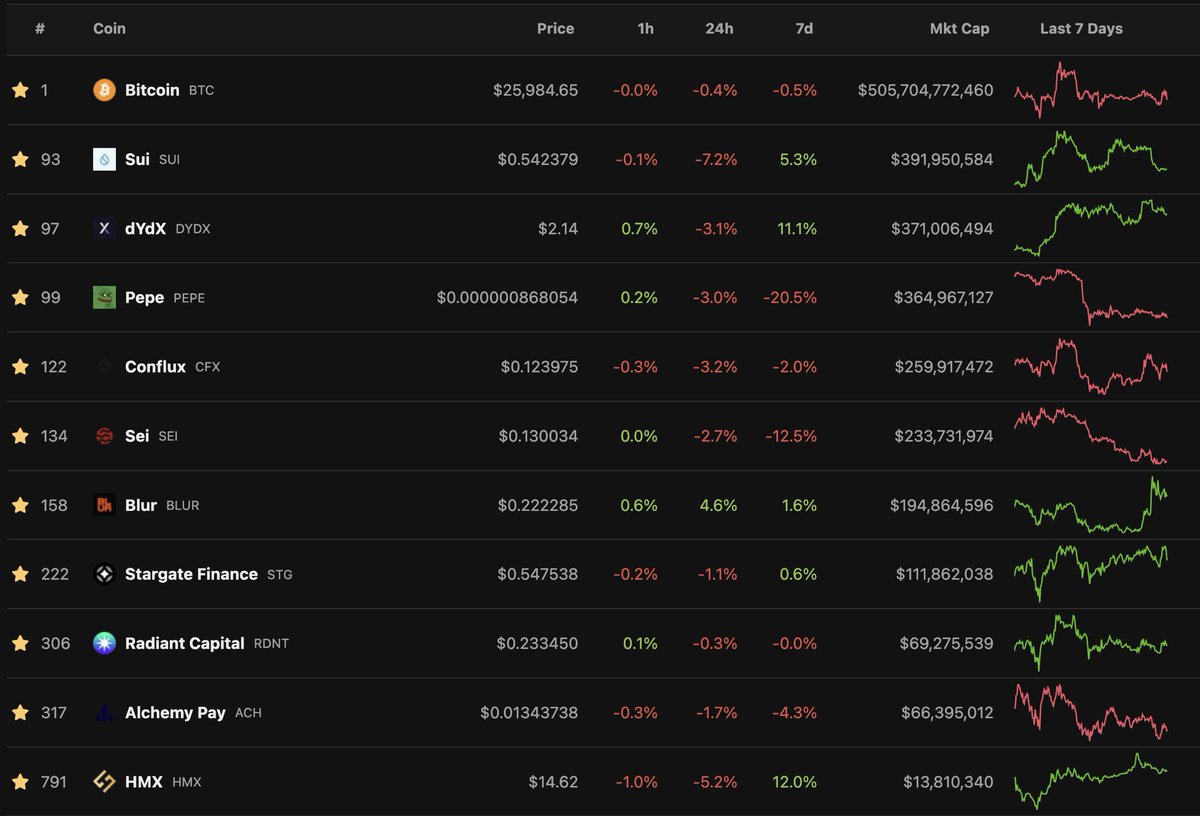This screenshot has height=816, width=1200.
Task: Open the Conflux coin page
Action: (157, 366)
